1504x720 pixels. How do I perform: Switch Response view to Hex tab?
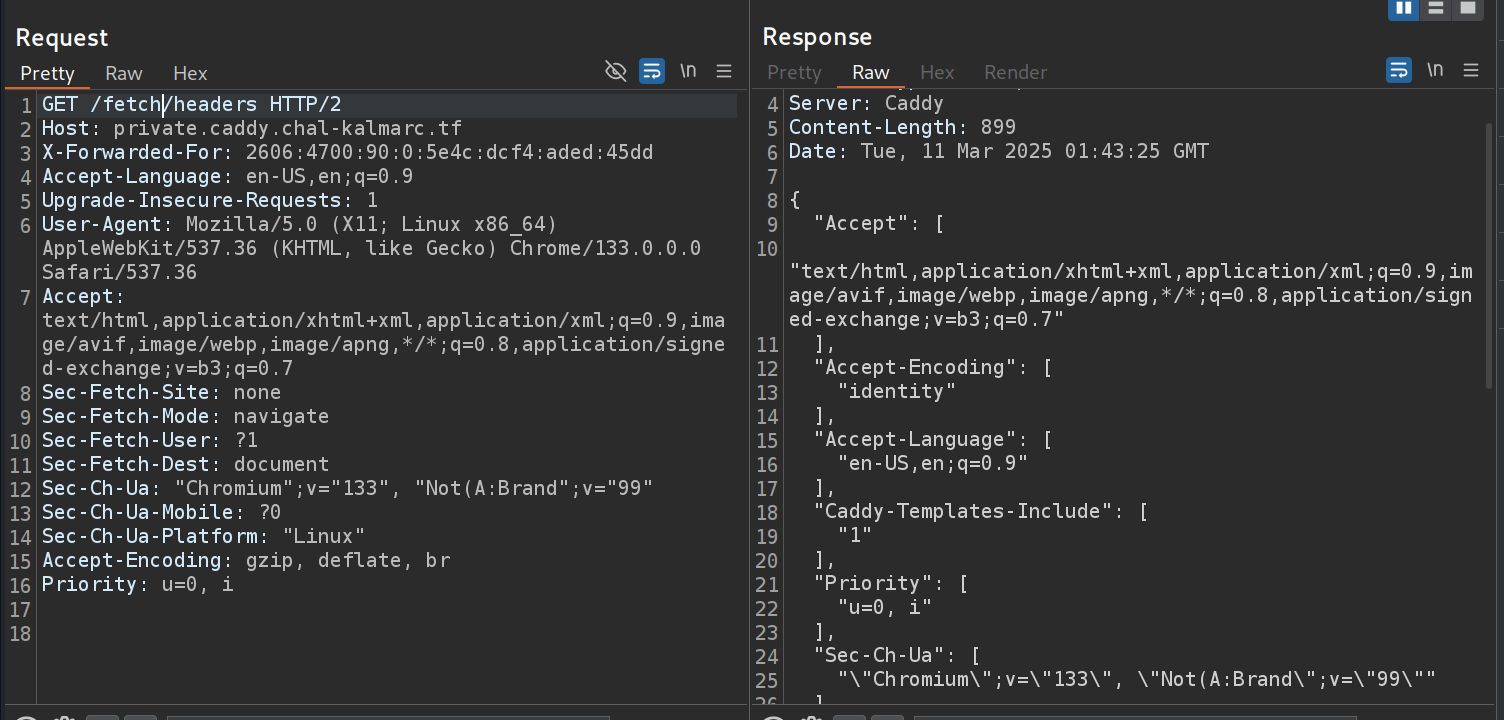coord(937,72)
